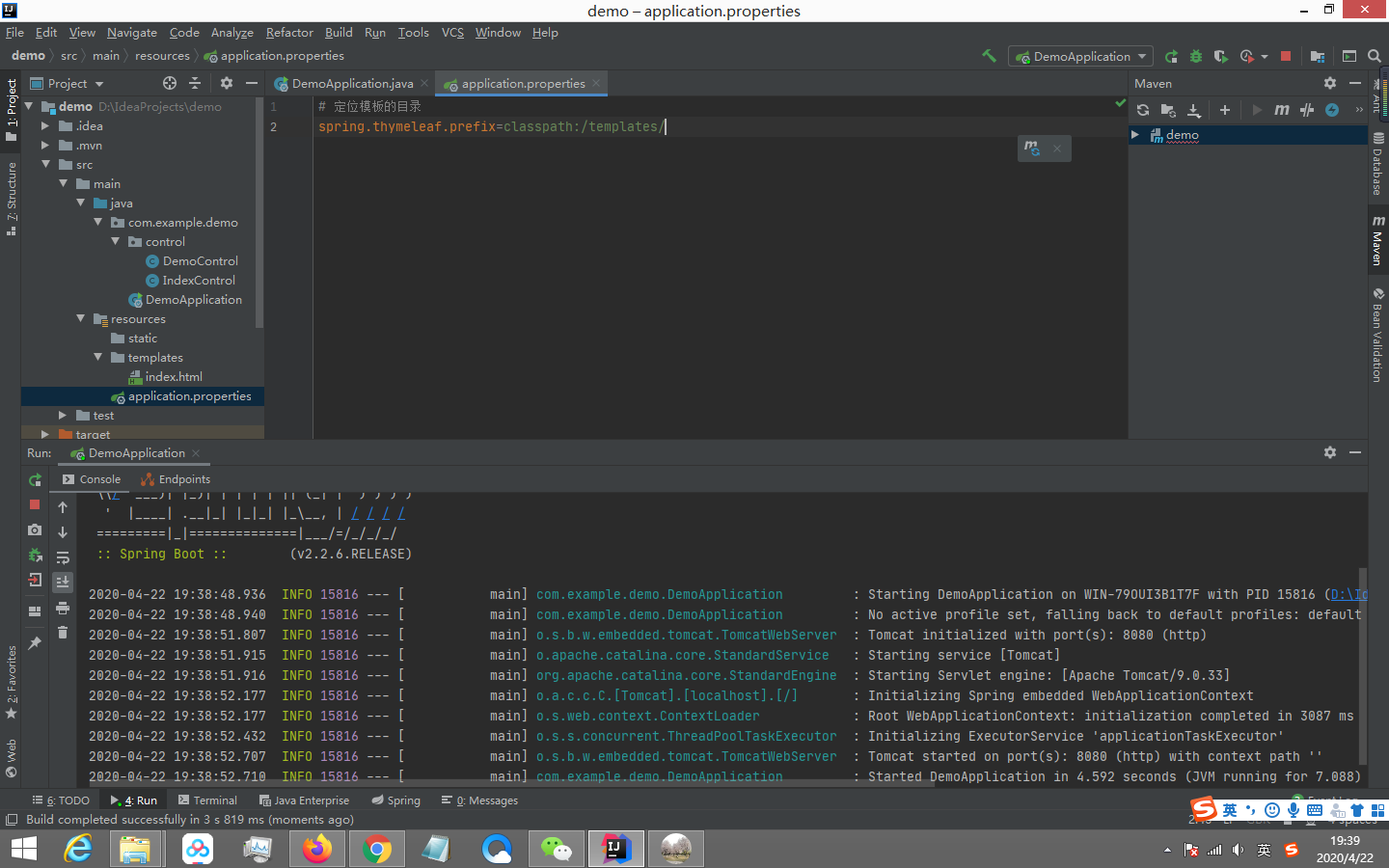Collapse the templates folder
Screen dimensions: 1389x868
click(x=97, y=357)
